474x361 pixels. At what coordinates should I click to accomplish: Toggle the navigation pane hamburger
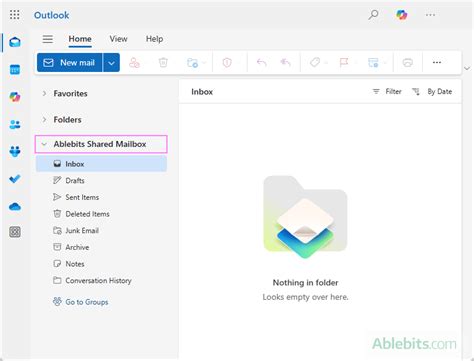point(48,39)
